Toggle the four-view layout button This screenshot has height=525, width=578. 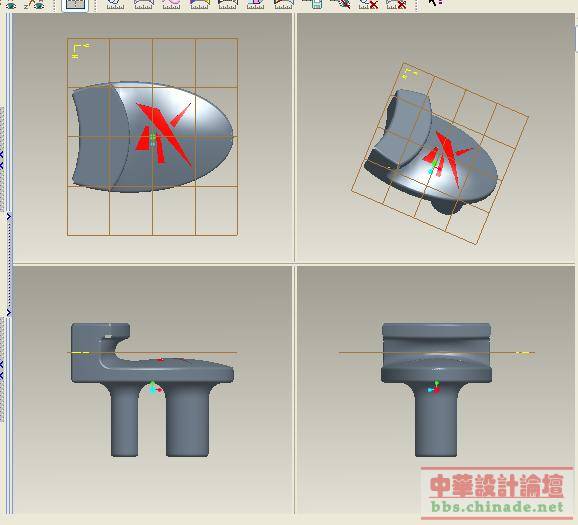[75, 4]
